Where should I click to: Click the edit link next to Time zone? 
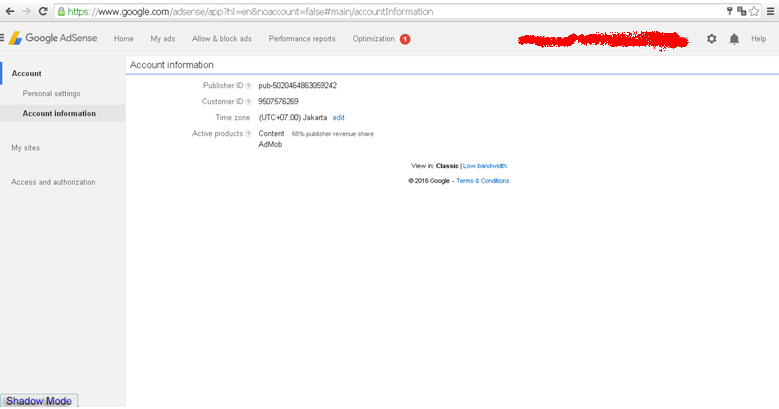(339, 118)
